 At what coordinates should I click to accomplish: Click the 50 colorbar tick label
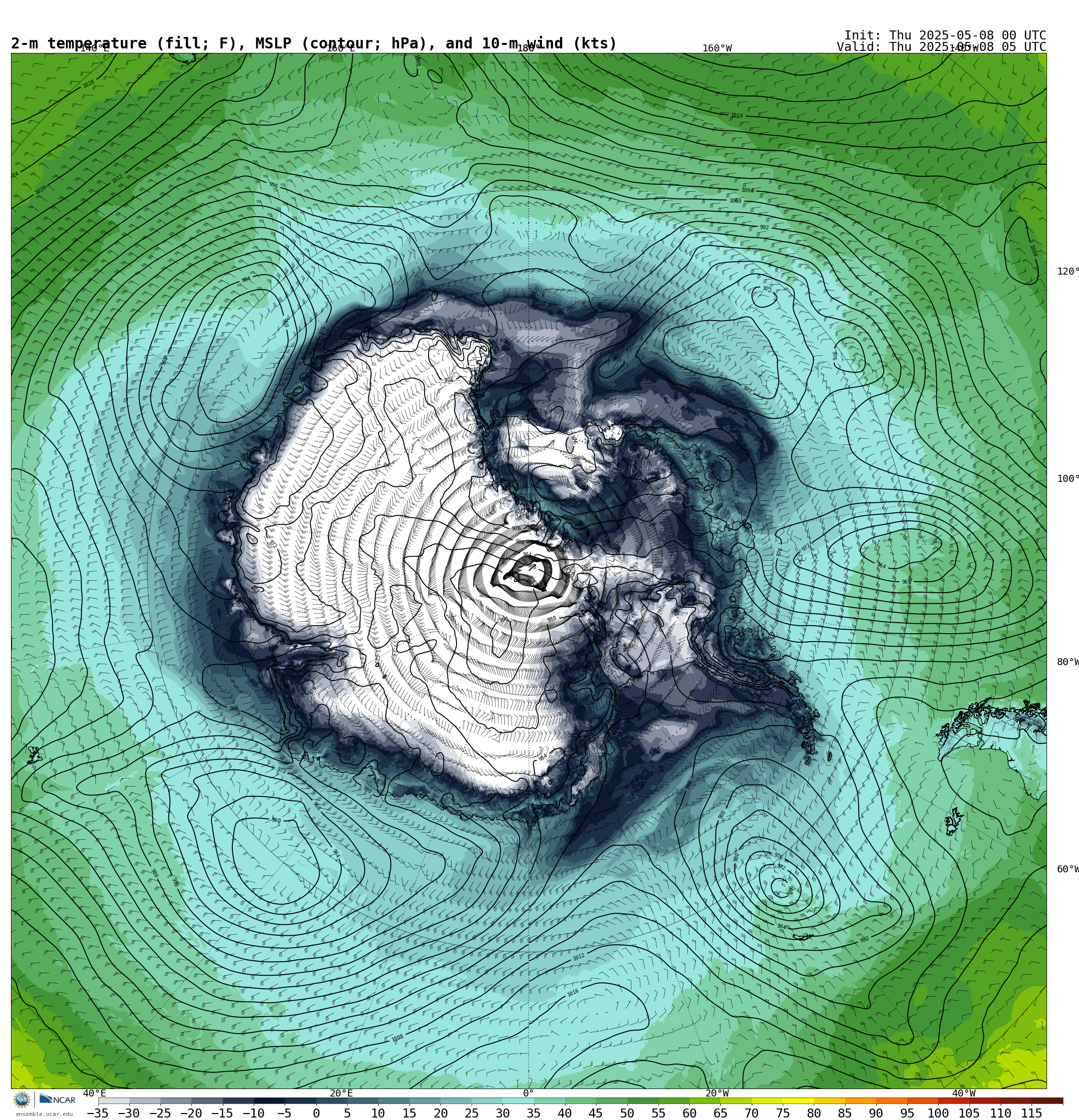(x=627, y=1113)
